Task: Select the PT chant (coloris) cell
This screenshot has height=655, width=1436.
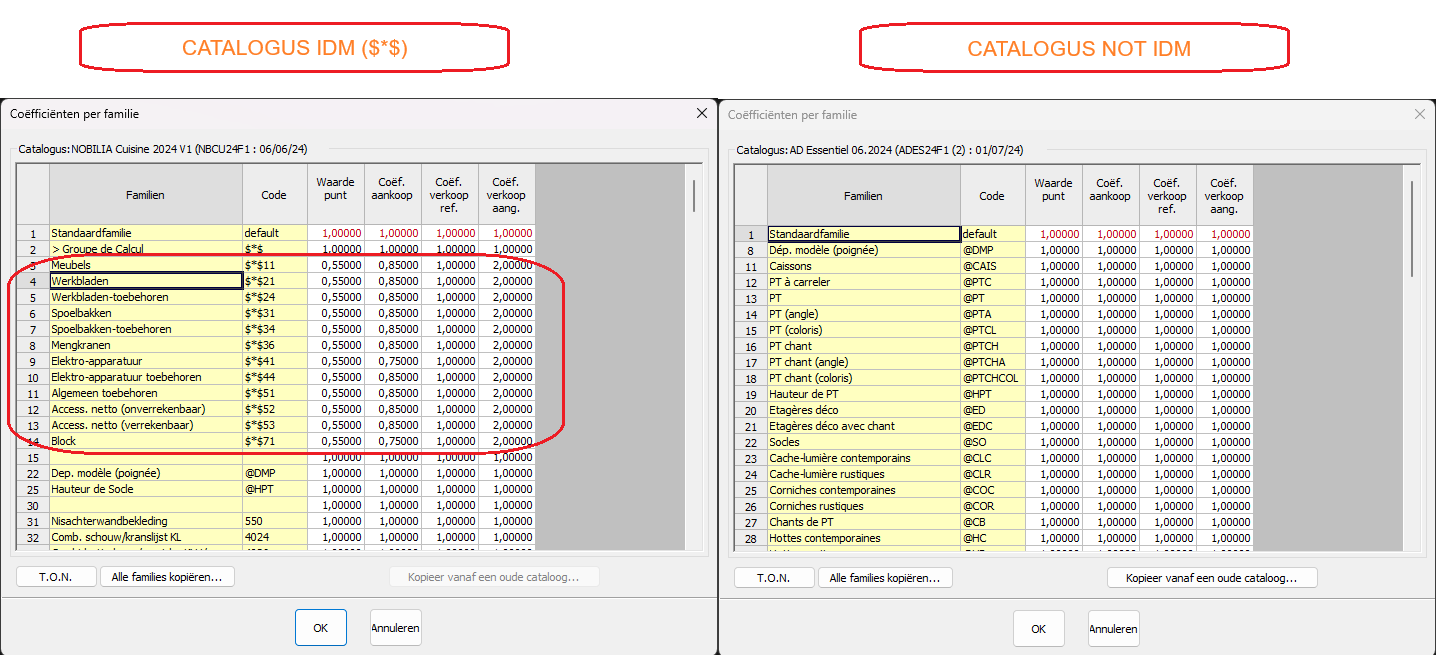Action: (x=864, y=378)
